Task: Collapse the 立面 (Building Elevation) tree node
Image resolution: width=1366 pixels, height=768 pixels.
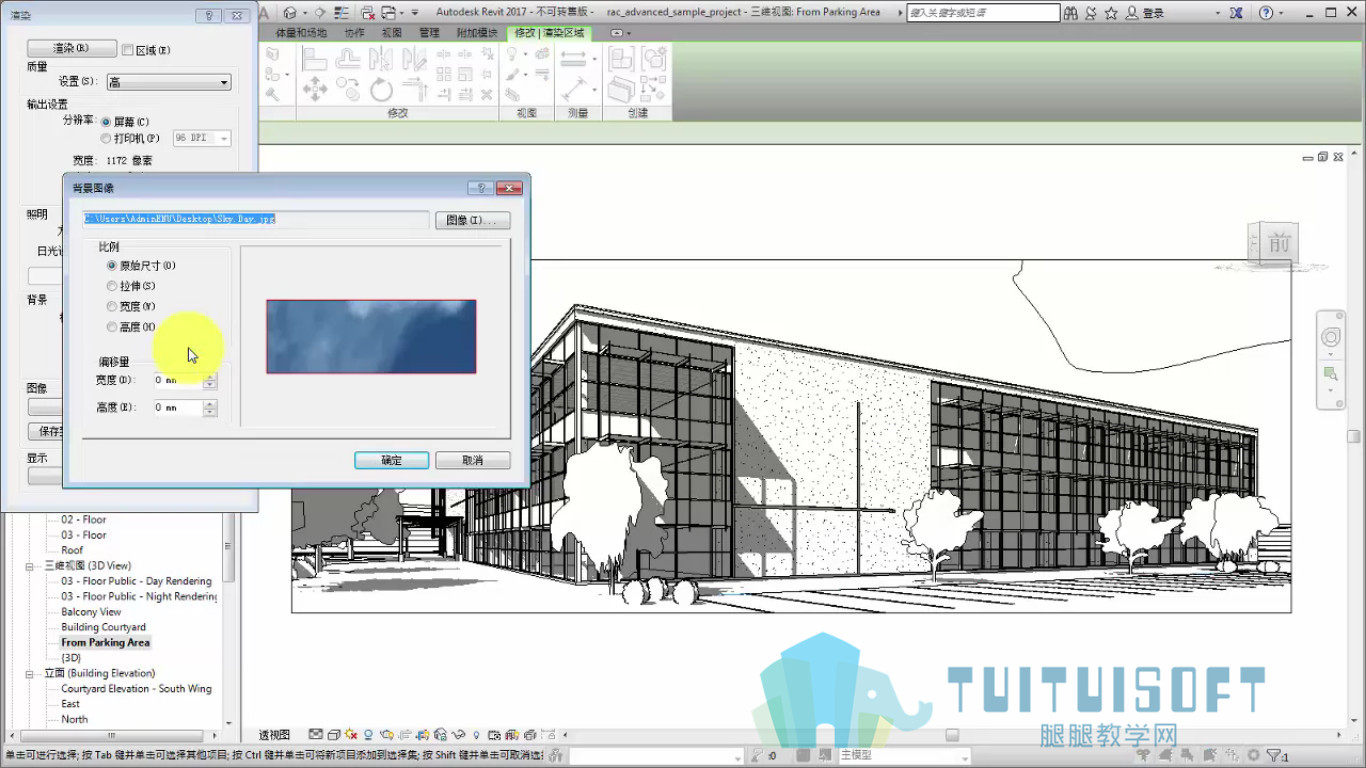Action: tap(31, 674)
